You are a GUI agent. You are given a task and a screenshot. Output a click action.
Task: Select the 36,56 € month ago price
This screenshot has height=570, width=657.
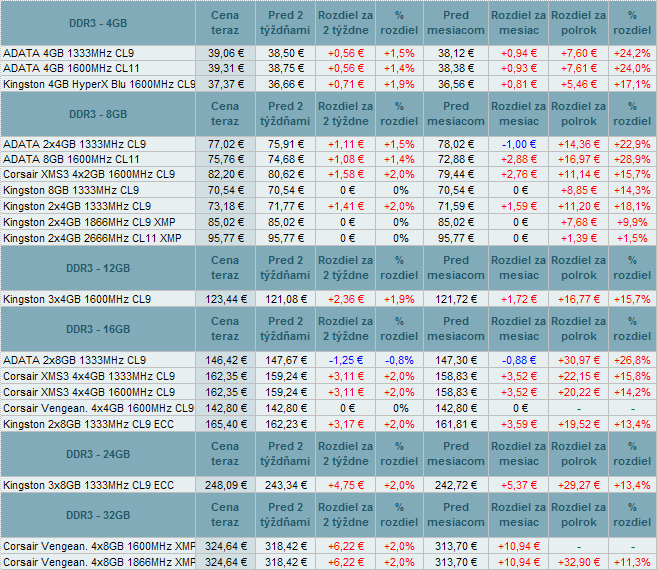pos(456,84)
